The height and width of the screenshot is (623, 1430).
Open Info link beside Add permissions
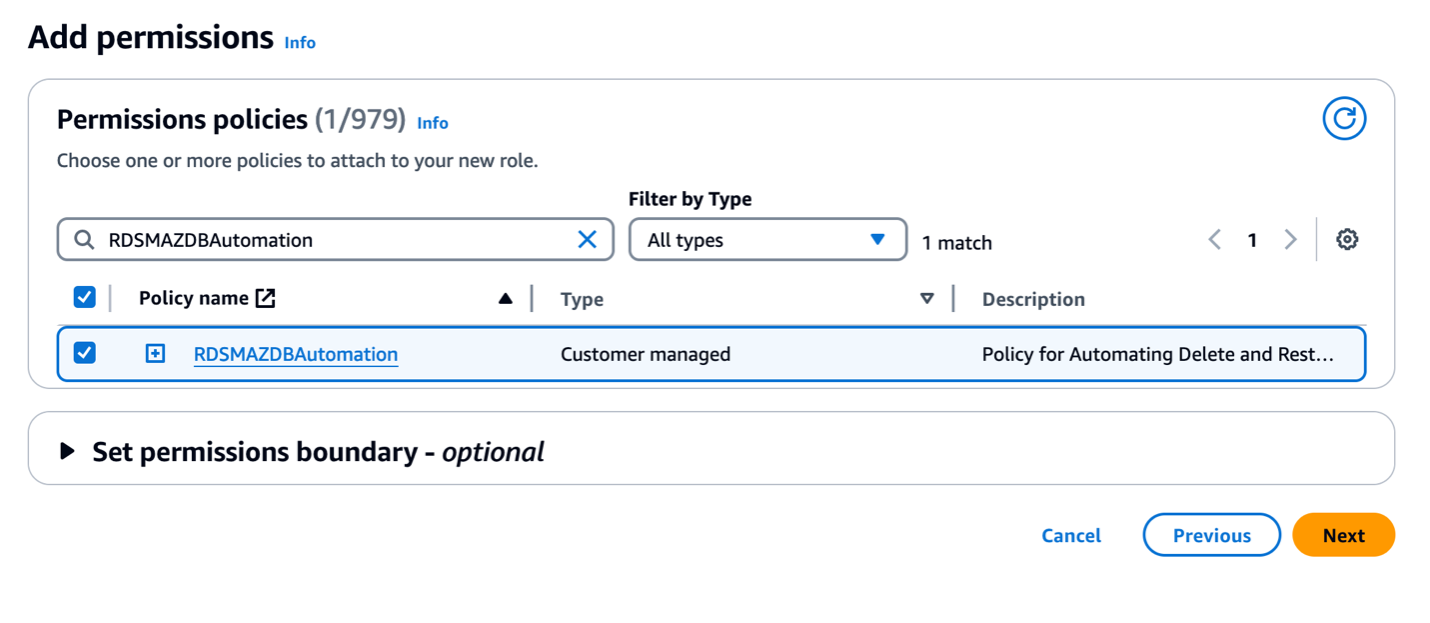300,42
